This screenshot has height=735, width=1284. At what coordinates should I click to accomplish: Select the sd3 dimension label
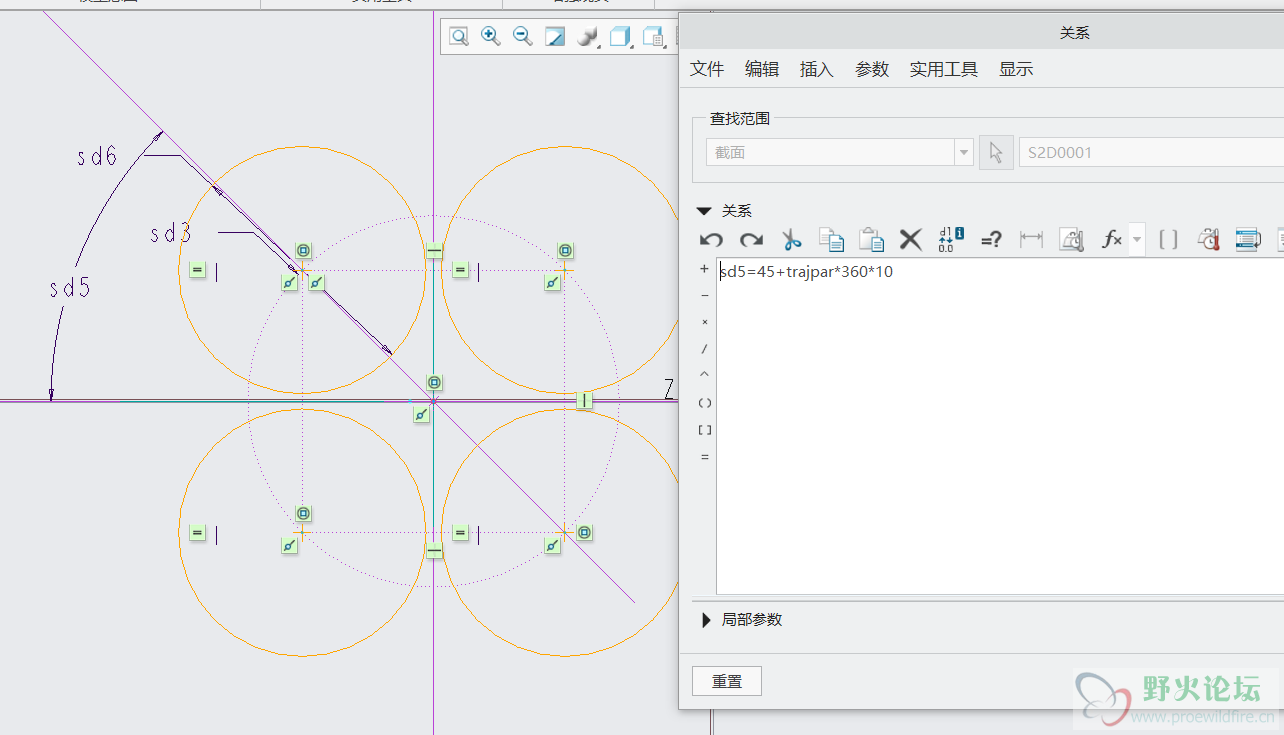point(170,234)
